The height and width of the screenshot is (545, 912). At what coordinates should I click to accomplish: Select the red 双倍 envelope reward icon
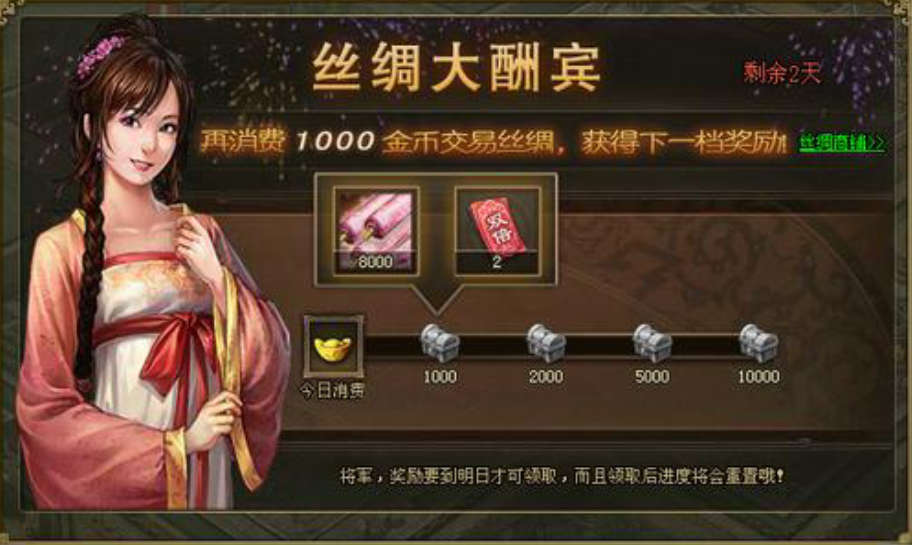click(x=497, y=231)
